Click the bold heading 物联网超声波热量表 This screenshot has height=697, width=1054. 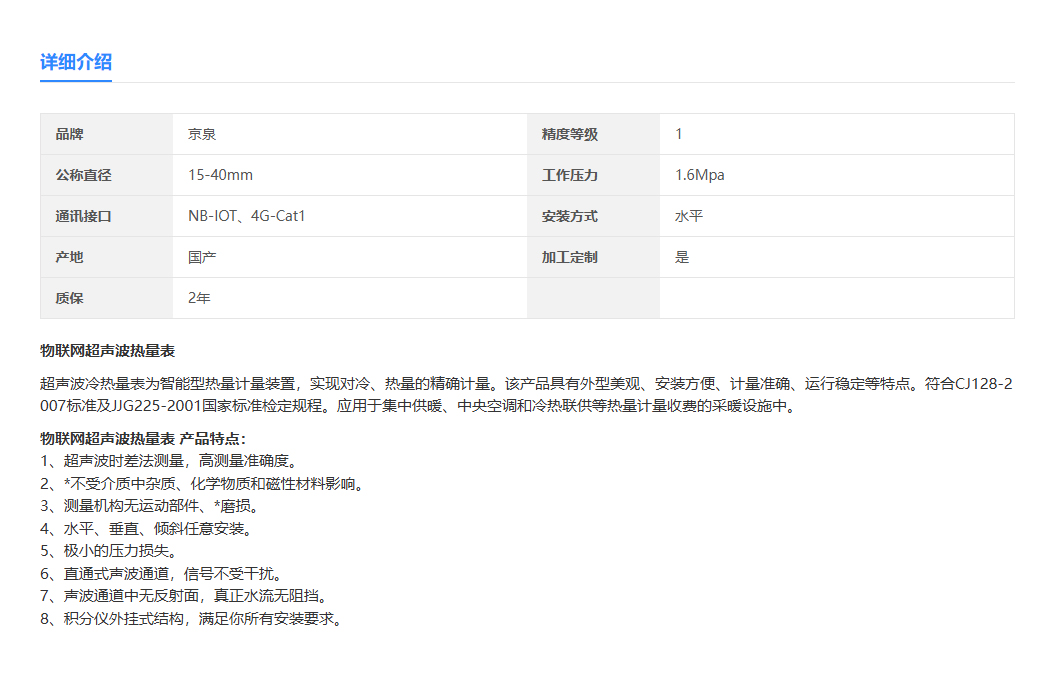pyautogui.click(x=108, y=351)
